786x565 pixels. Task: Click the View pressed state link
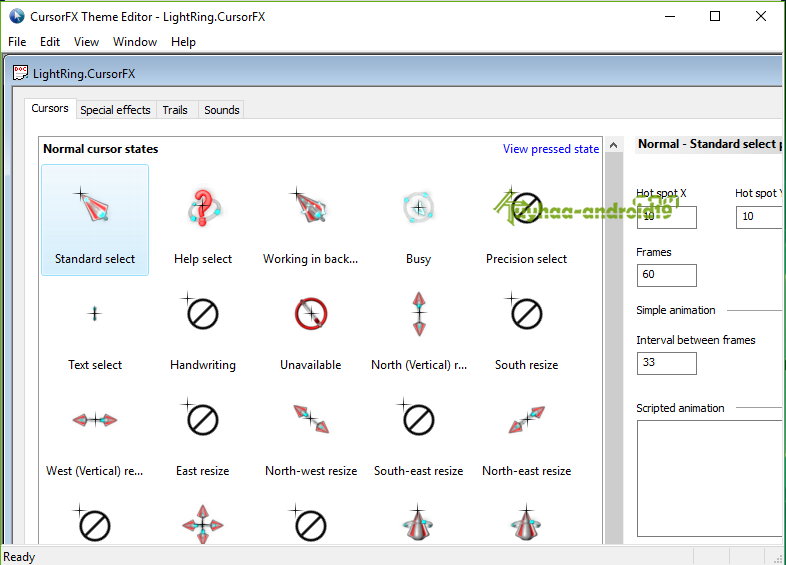click(x=551, y=149)
